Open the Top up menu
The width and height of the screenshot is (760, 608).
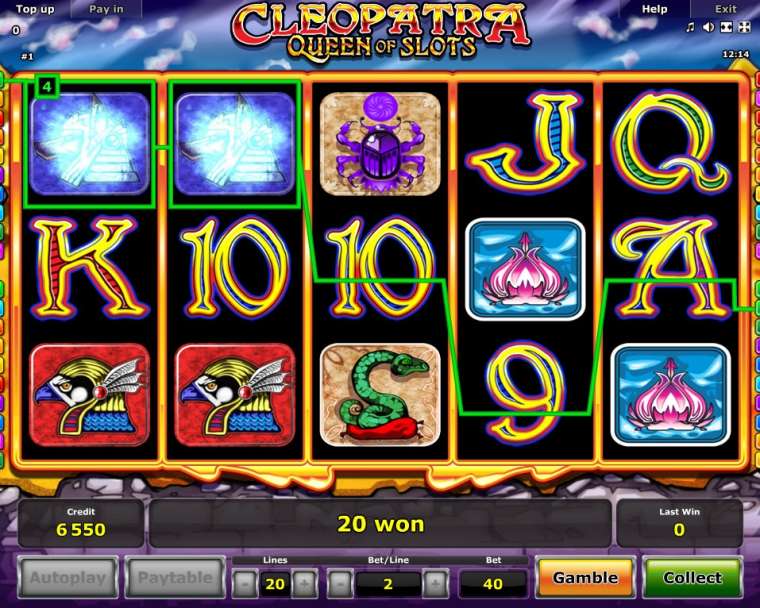click(35, 9)
